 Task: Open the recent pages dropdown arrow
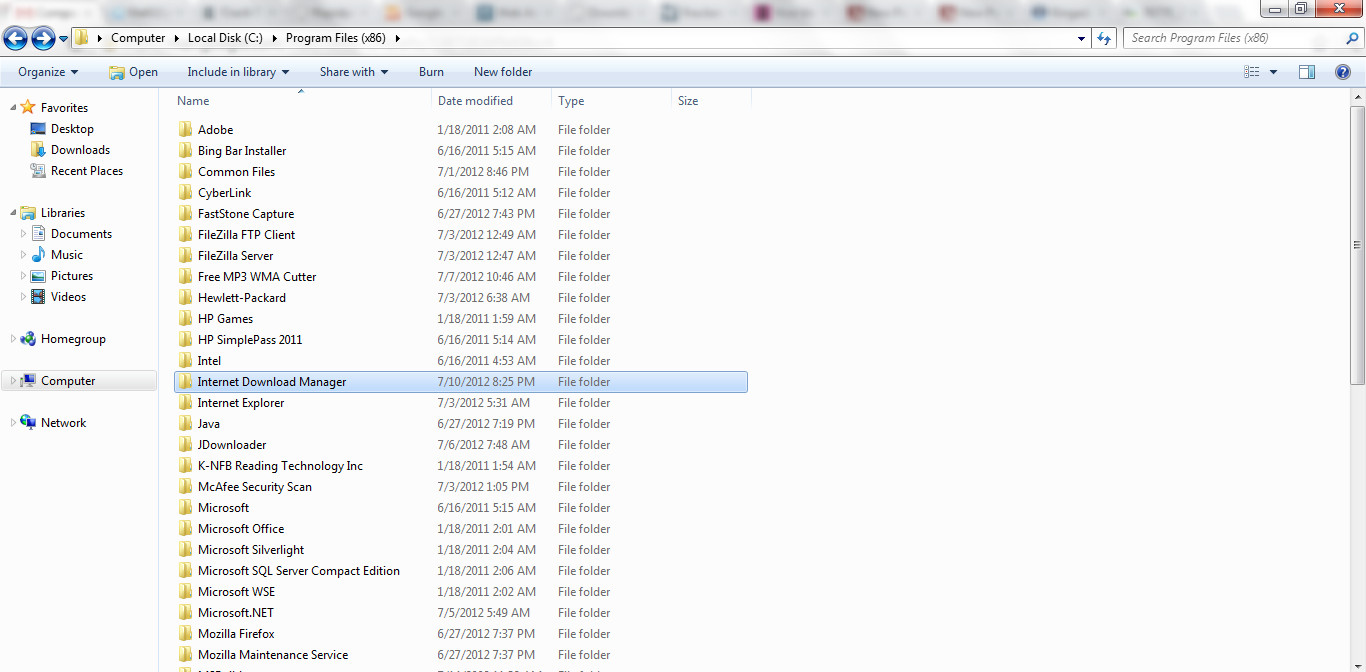64,39
